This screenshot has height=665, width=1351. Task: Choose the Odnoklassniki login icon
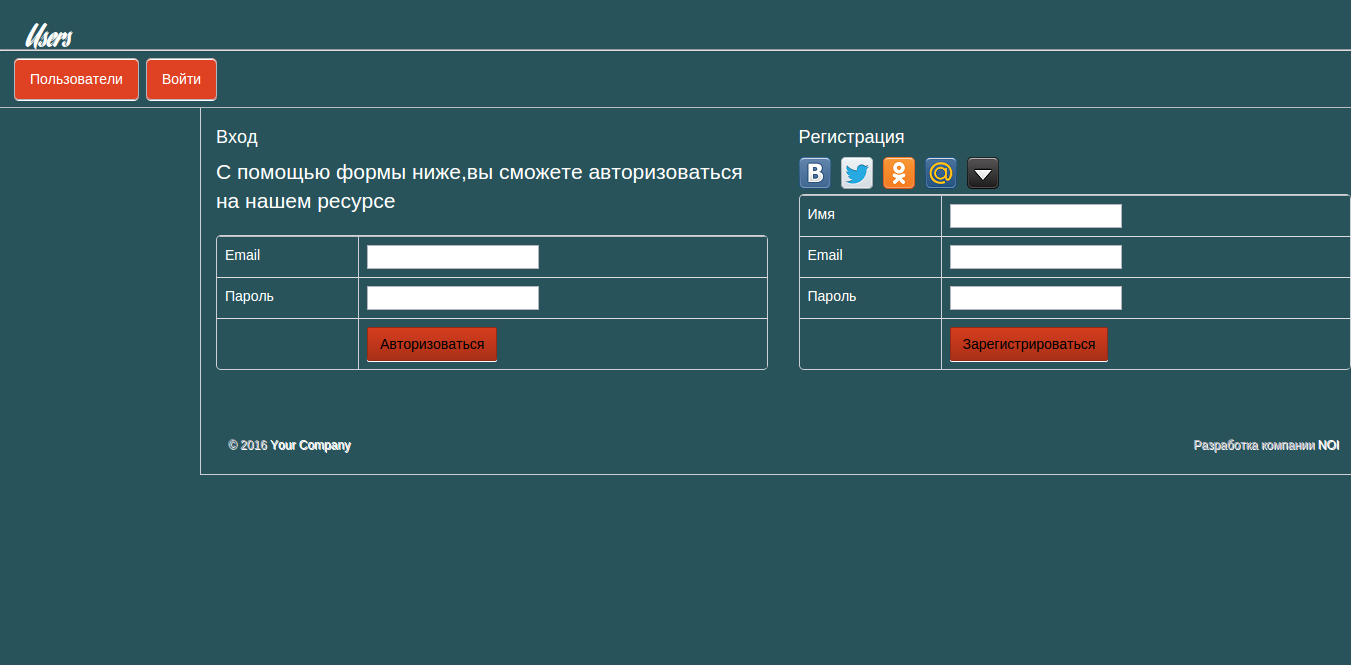899,173
